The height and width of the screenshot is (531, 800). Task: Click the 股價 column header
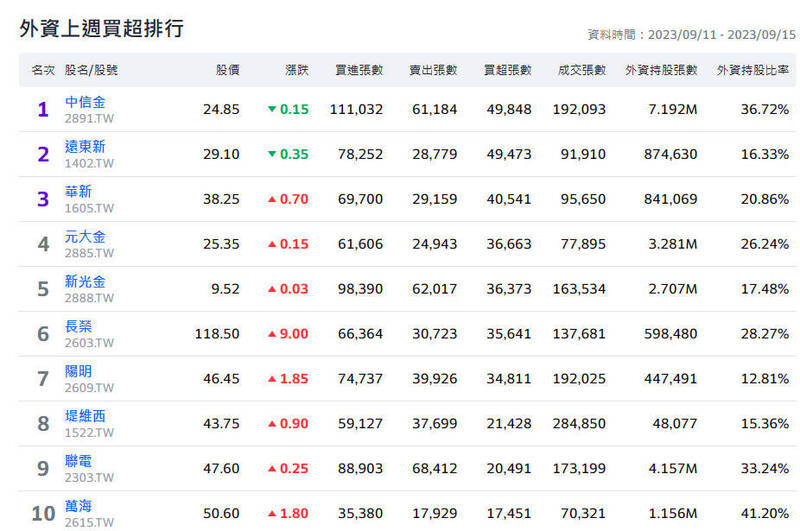(228, 70)
